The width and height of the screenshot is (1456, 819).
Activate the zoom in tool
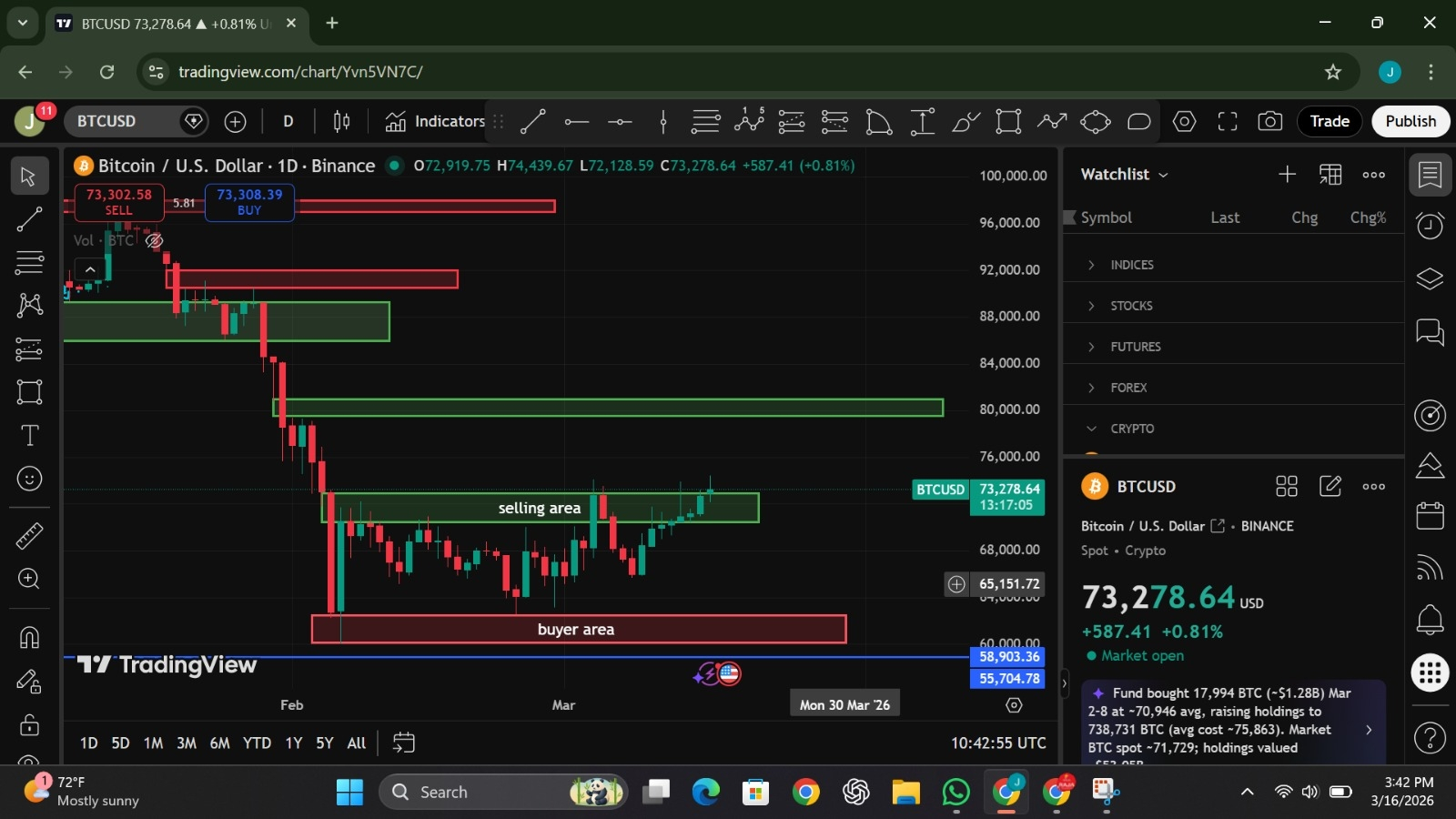[x=29, y=579]
